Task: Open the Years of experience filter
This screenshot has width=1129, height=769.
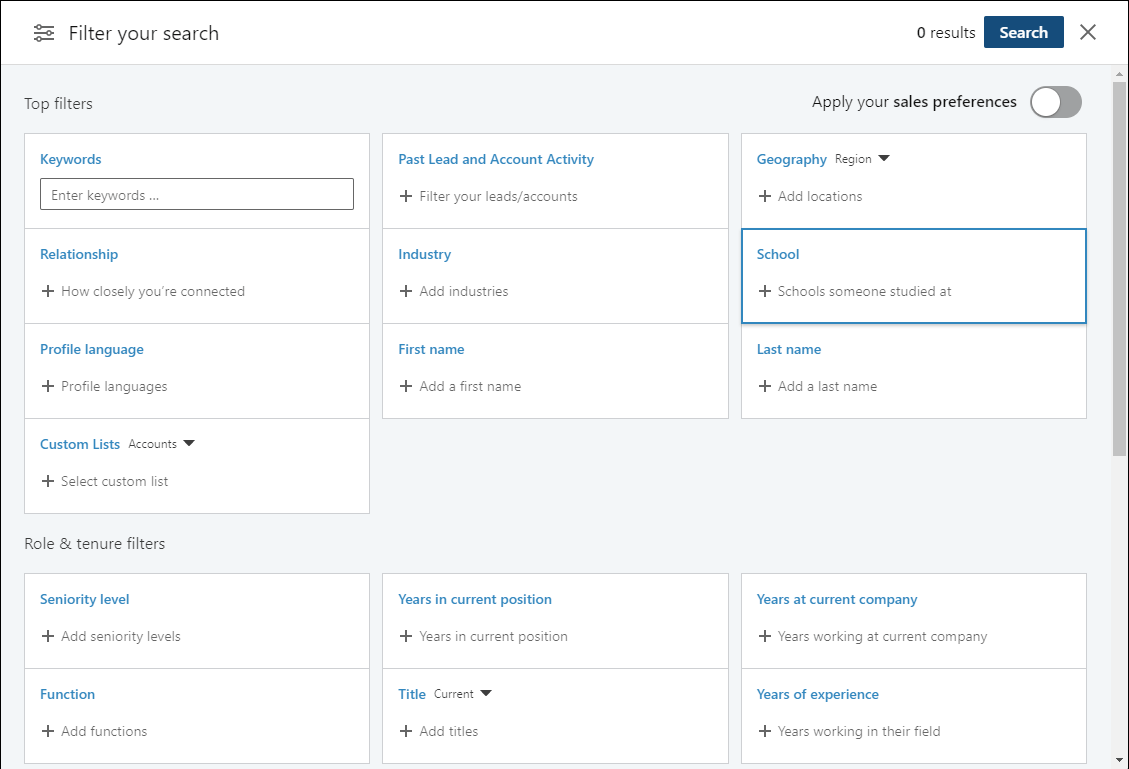Action: [817, 694]
